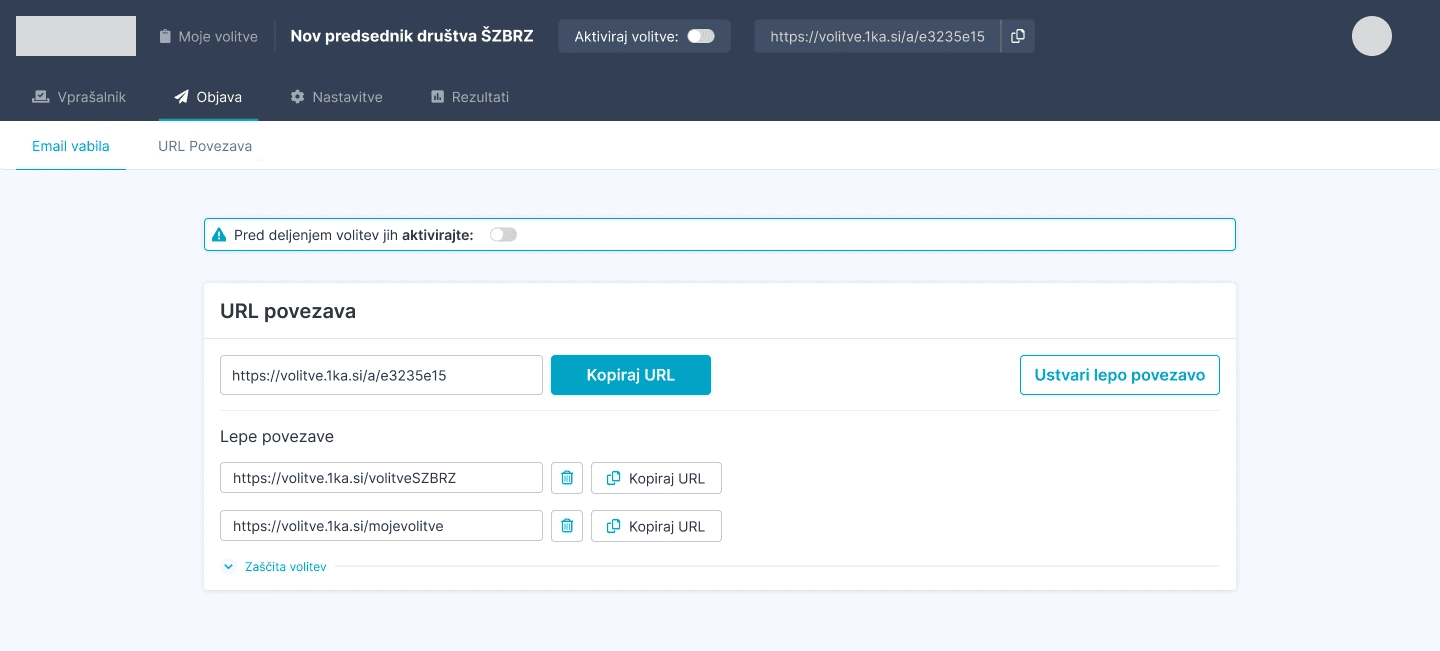Screen dimensions: 1440x651
Task: Open the URL Povezava tab
Action: point(205,145)
